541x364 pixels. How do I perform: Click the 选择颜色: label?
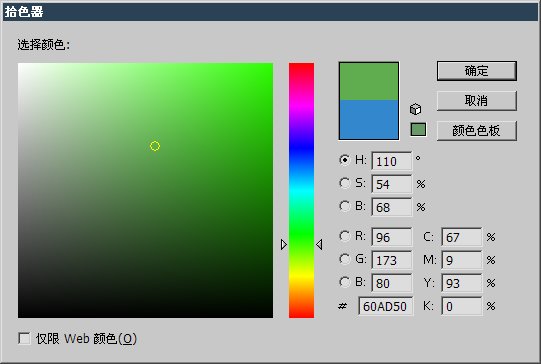point(44,45)
